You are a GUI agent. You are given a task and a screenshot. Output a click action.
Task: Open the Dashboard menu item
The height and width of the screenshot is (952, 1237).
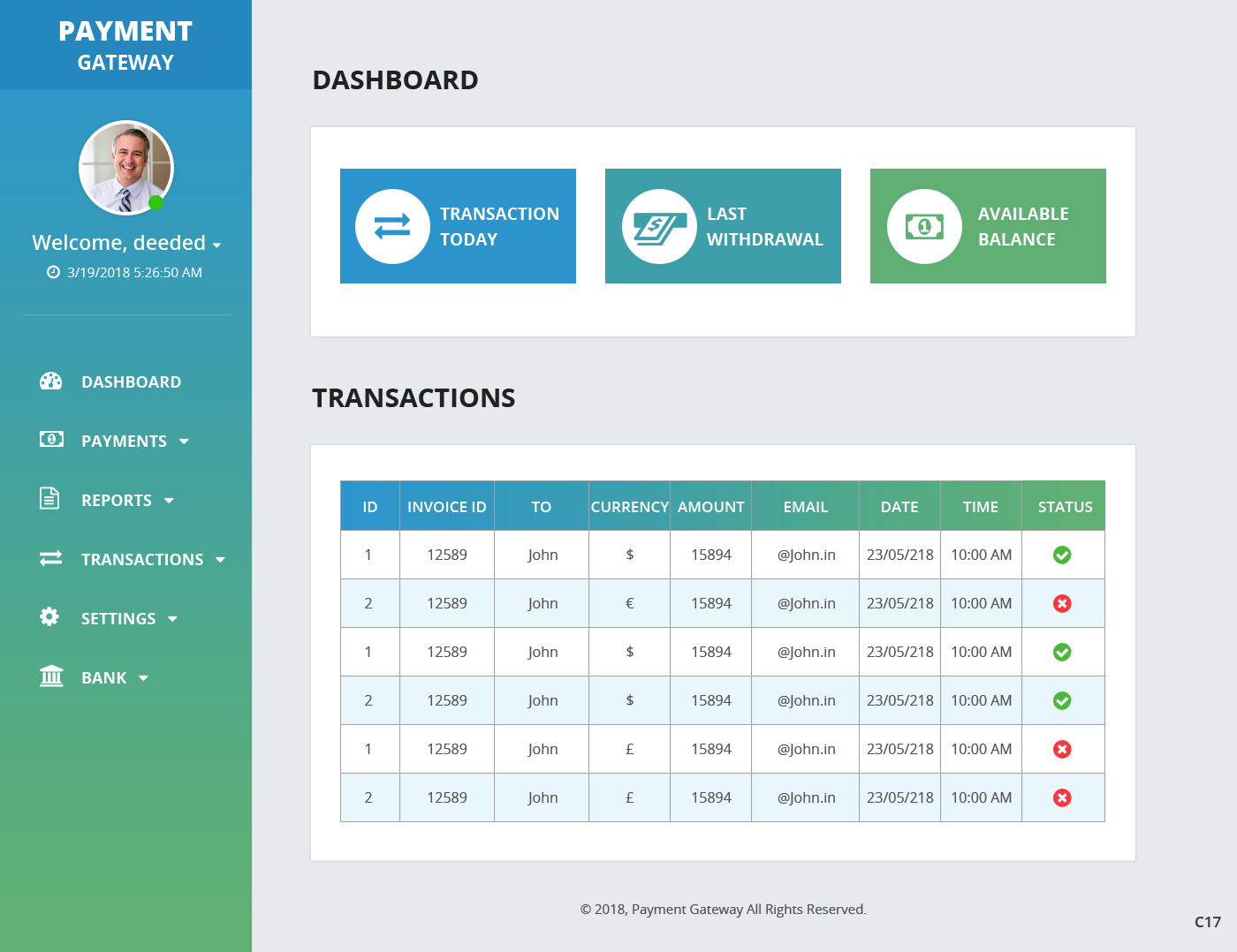(x=131, y=382)
